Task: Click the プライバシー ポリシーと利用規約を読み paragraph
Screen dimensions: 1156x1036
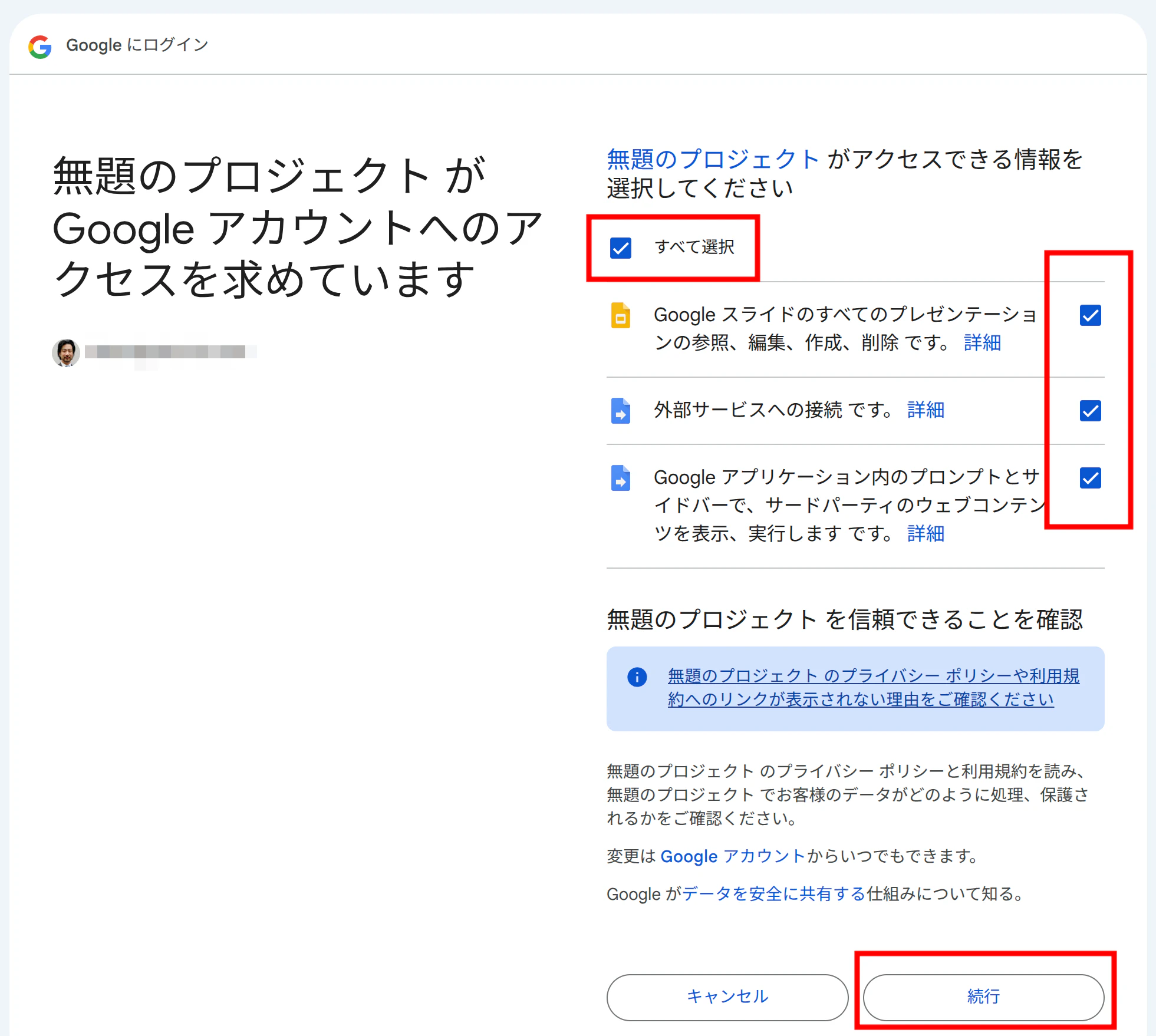Action: click(848, 794)
